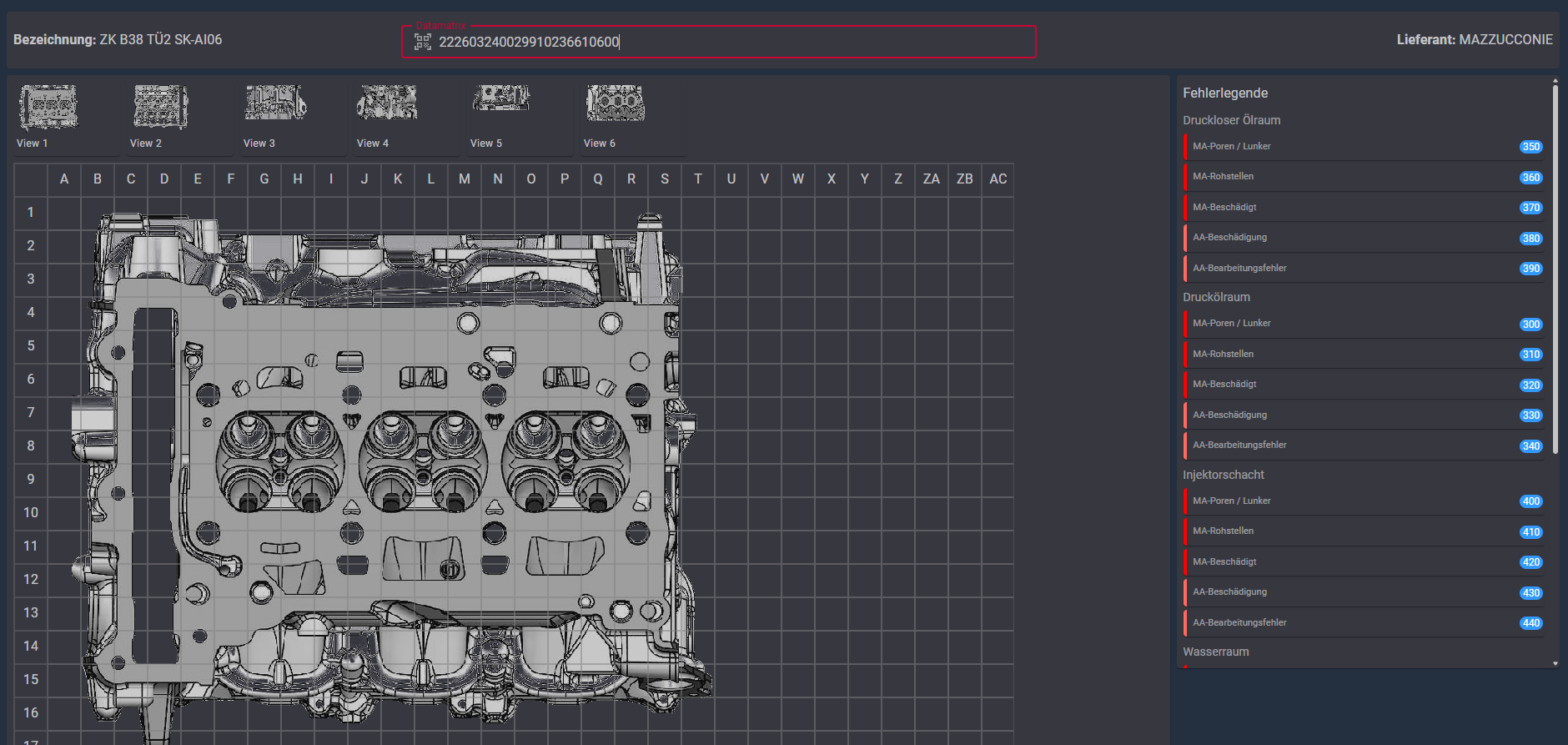This screenshot has width=1568, height=745.
Task: Select MA-Poren / Lunker code 400
Action: pyautogui.click(x=1364, y=501)
